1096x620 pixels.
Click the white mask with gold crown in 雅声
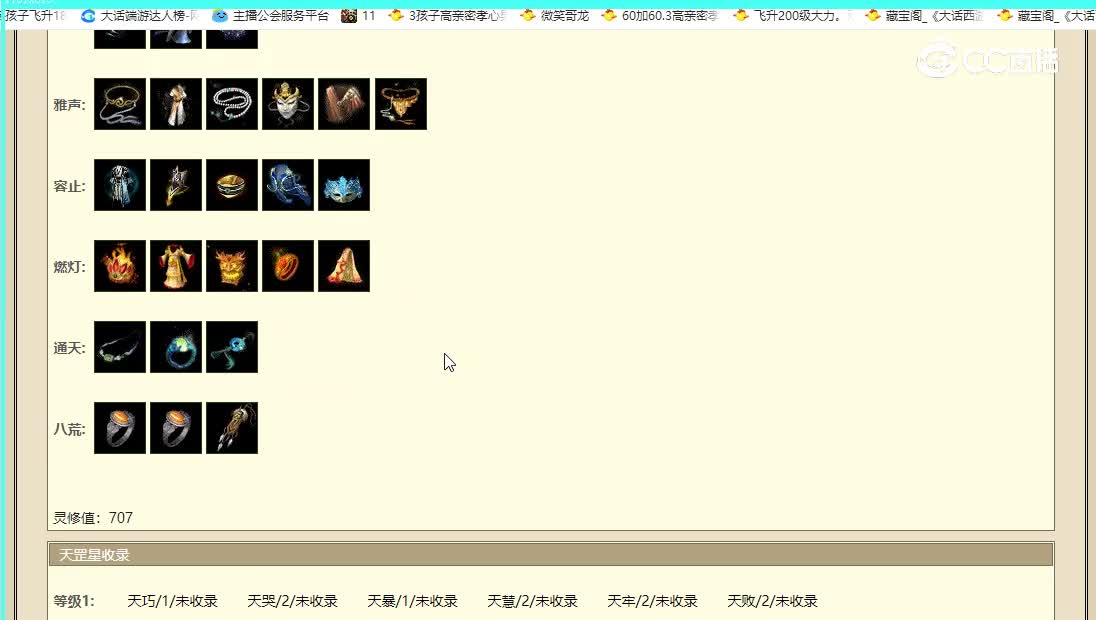288,104
